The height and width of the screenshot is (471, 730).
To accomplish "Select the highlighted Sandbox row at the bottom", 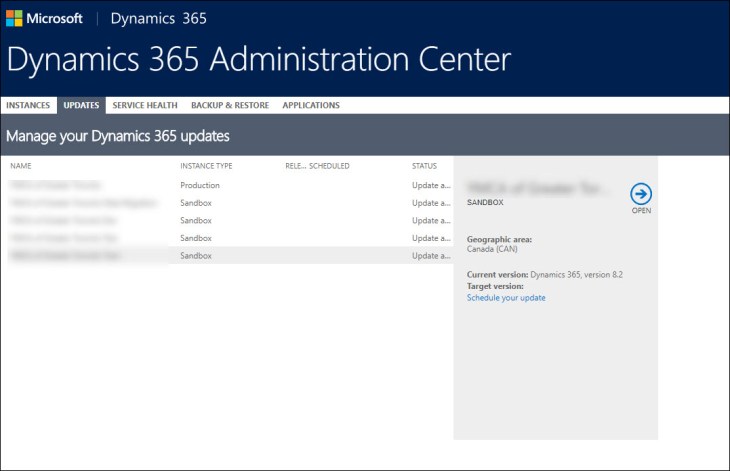I will [196, 256].
